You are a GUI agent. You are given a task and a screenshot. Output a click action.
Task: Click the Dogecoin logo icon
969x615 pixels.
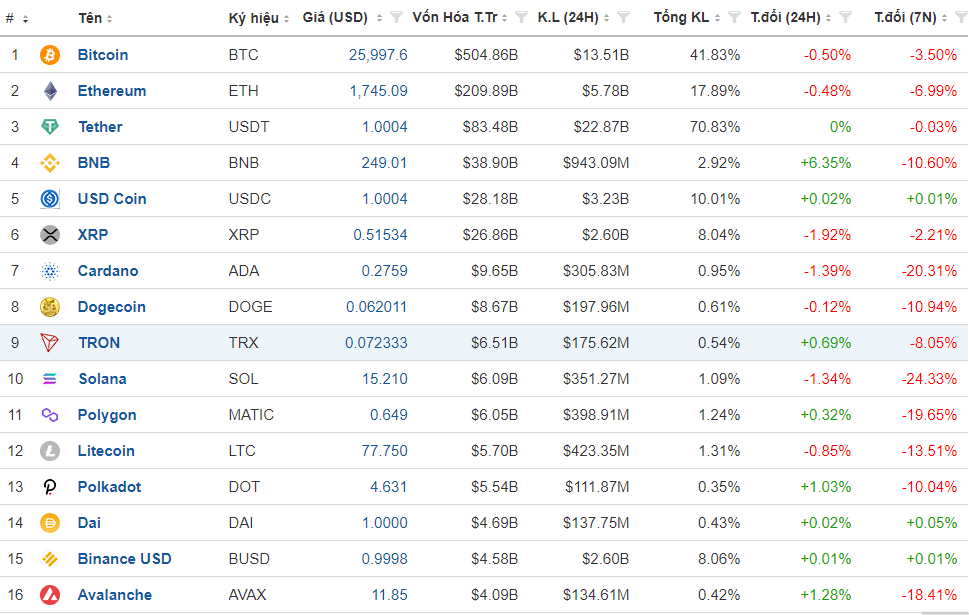[50, 307]
